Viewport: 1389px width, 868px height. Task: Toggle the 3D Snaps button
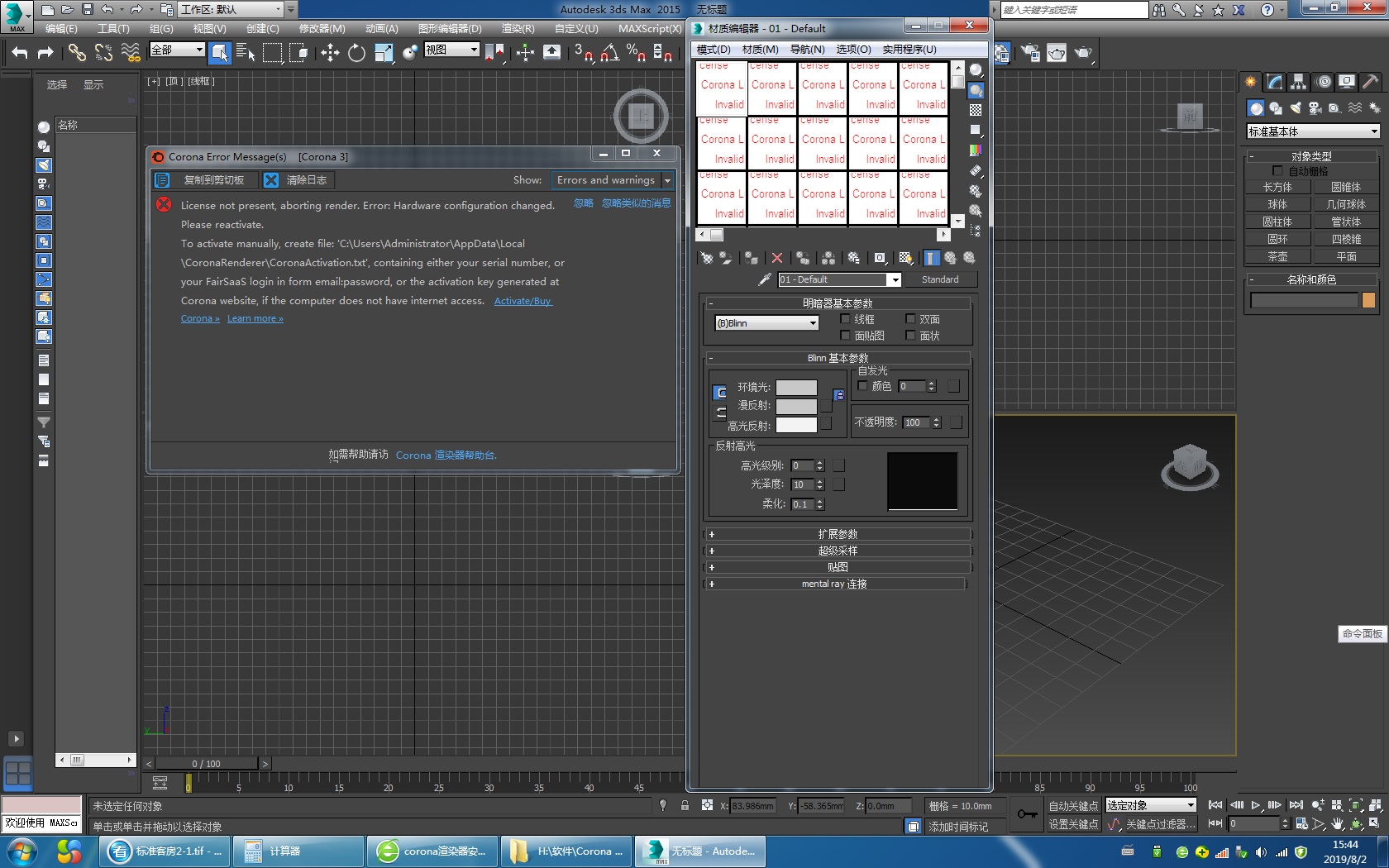tap(583, 53)
